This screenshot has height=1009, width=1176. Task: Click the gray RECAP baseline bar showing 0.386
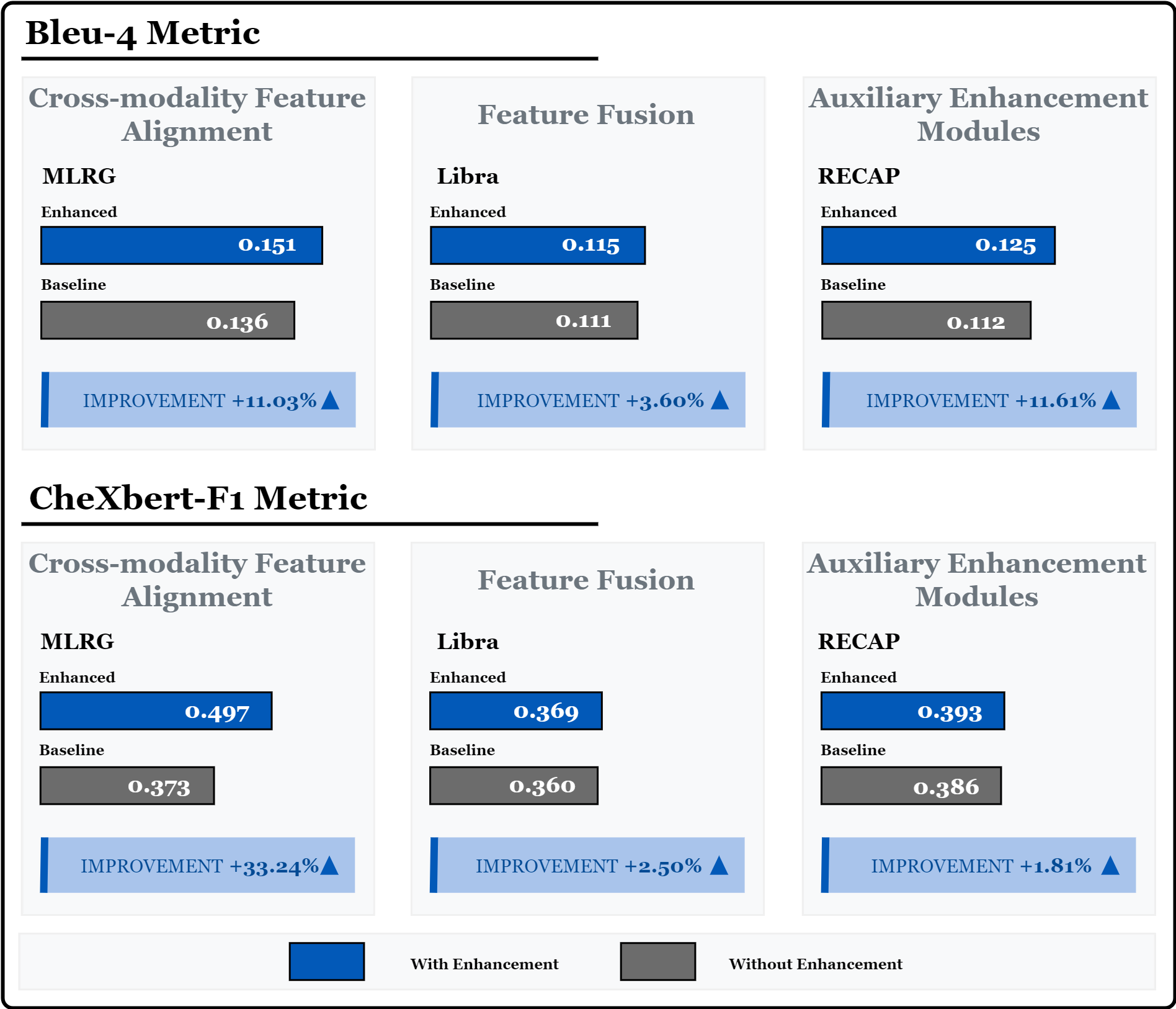point(911,786)
